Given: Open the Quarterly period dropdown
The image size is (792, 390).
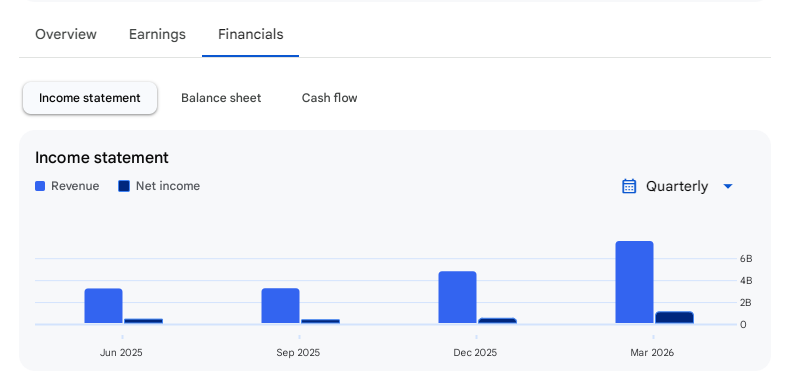Looking at the screenshot, I should pyautogui.click(x=677, y=186).
